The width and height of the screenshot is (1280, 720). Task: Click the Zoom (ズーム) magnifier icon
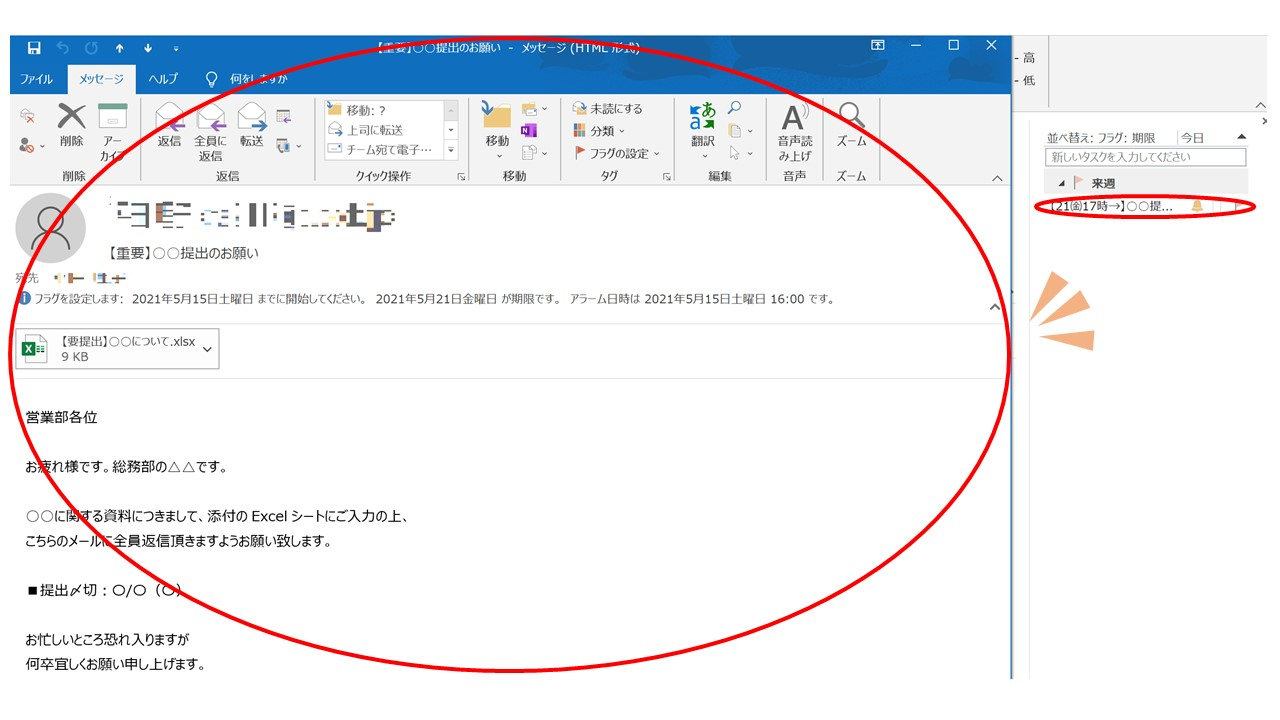(851, 120)
